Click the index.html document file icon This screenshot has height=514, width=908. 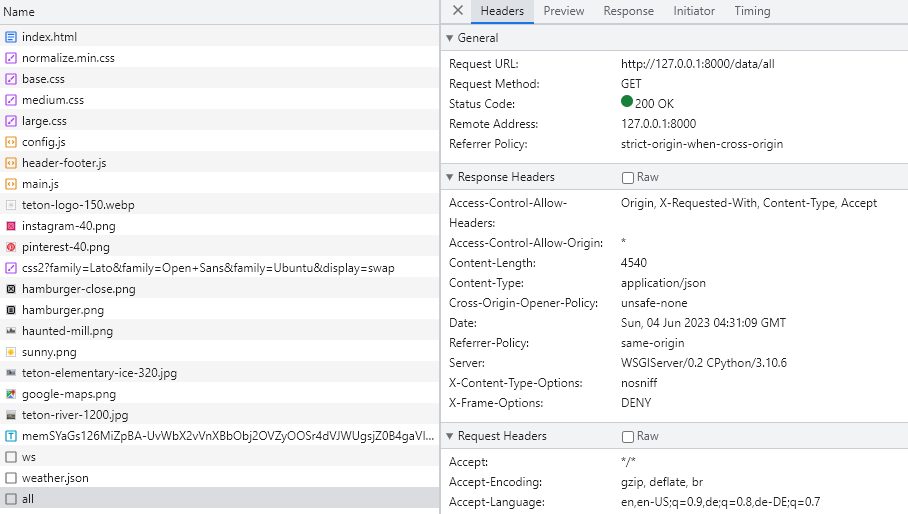11,37
